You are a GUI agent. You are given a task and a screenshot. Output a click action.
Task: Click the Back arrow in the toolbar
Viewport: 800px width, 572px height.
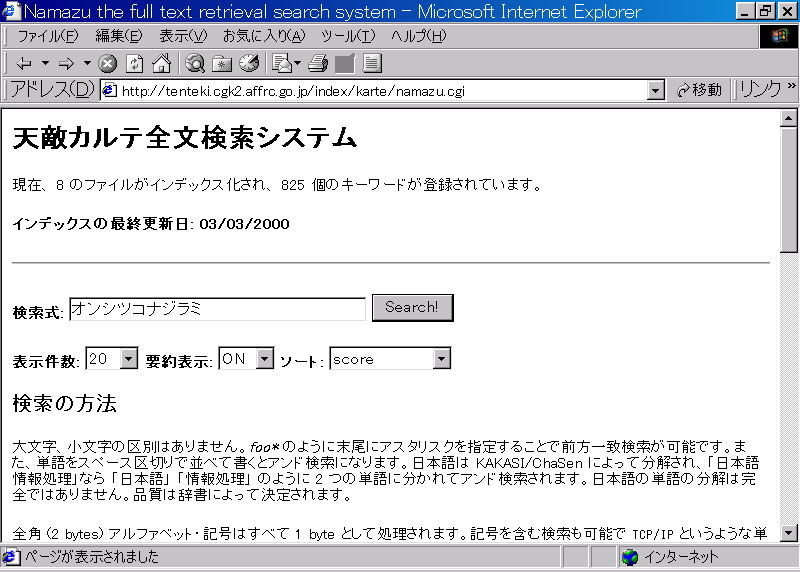click(23, 64)
